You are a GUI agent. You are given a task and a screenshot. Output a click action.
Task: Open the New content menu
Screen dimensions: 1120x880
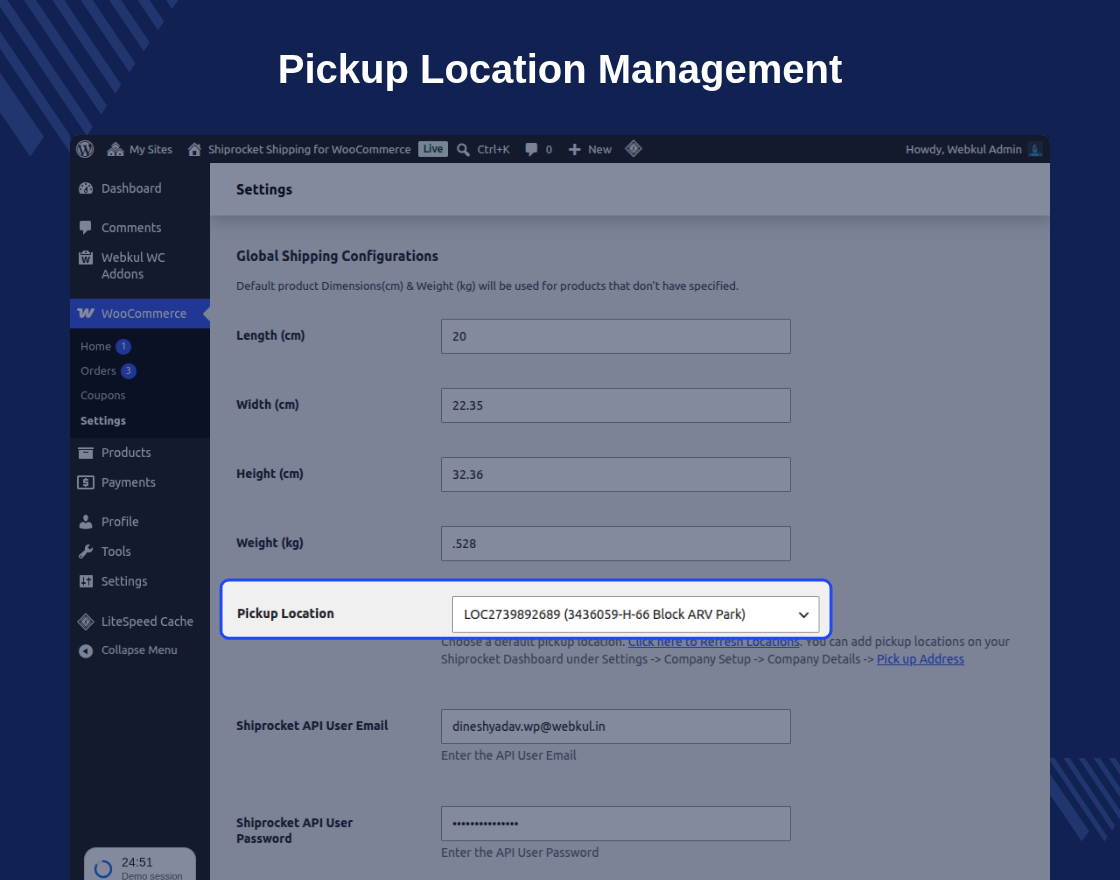pyautogui.click(x=590, y=149)
